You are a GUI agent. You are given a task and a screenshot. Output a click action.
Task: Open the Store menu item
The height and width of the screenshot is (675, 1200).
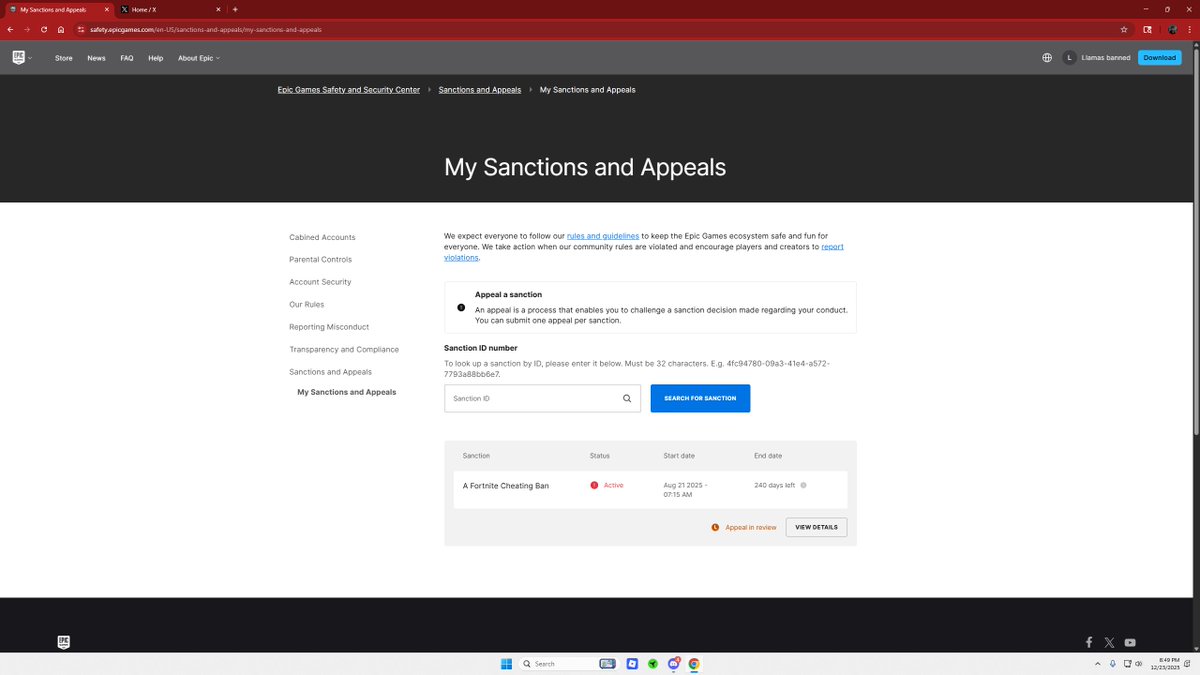click(x=64, y=58)
